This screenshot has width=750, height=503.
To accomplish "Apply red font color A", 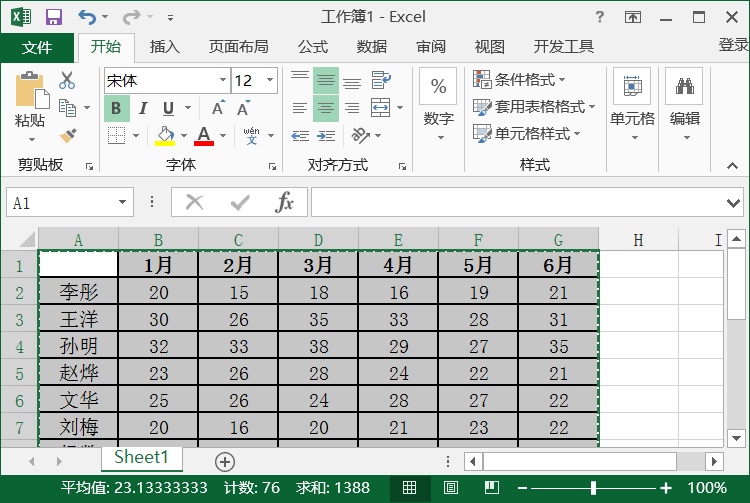I will 204,135.
